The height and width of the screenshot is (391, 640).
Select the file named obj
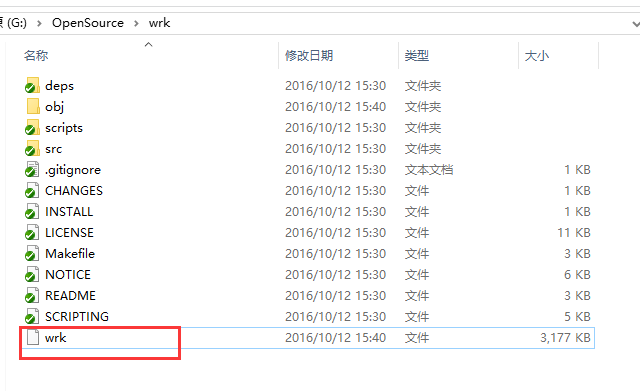coord(55,107)
